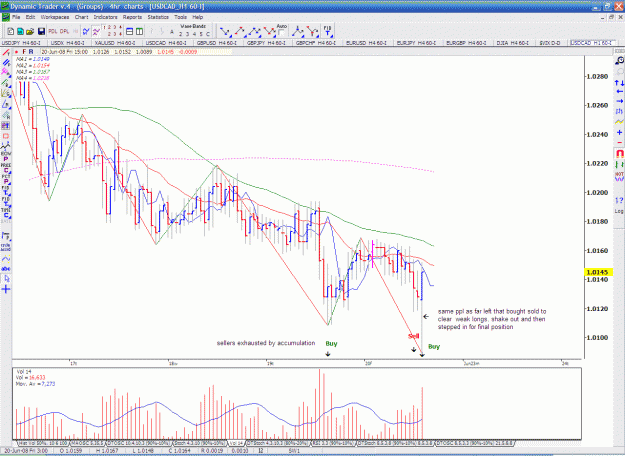The height and width of the screenshot is (456, 625).
Task: Click the blue right arrow scroll icon
Action: [619, 101]
